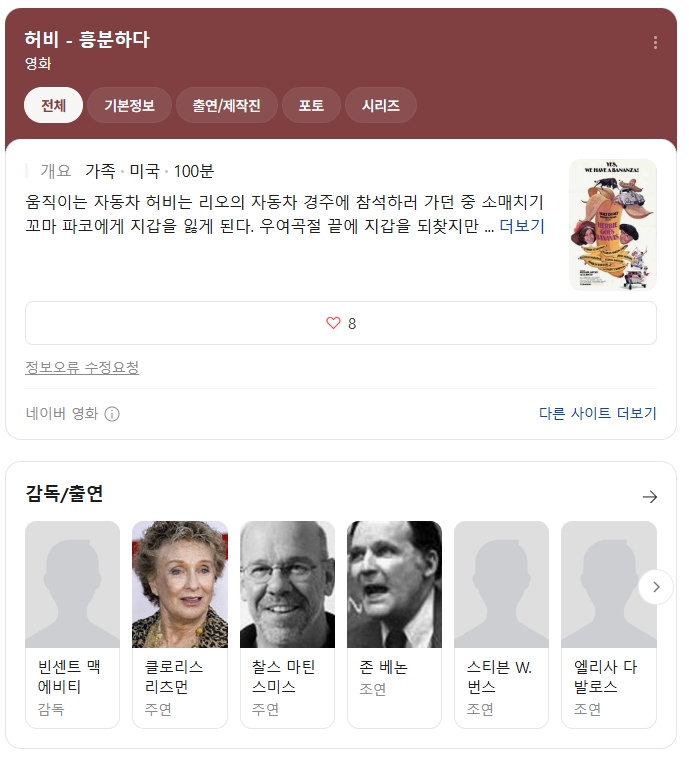The image size is (689, 773).
Task: Open the 시리즈 tab
Action: tap(381, 105)
